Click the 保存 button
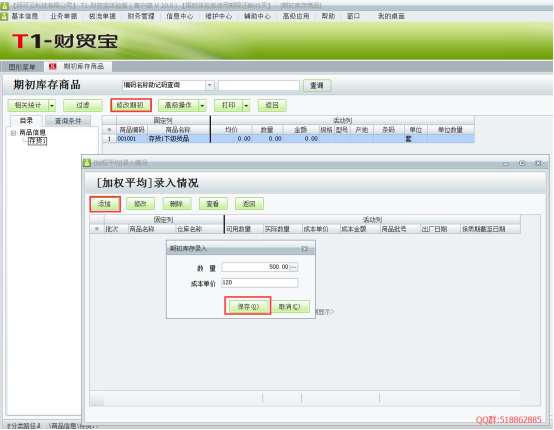Viewport: 554px width, 430px height. point(248,306)
